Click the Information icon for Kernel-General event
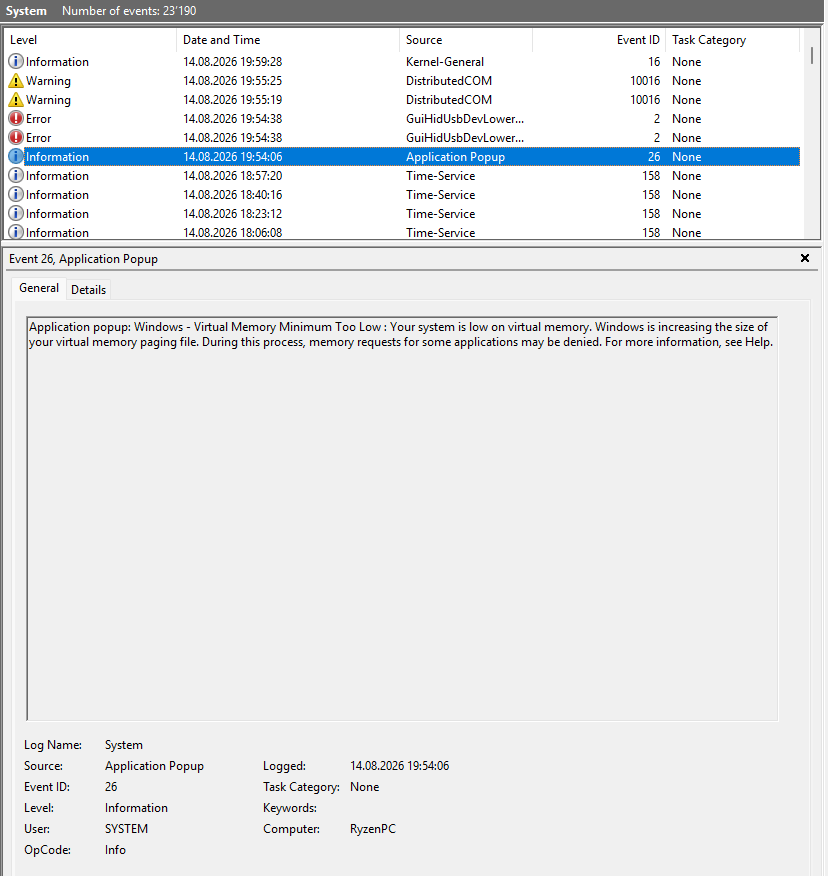 coord(16,61)
